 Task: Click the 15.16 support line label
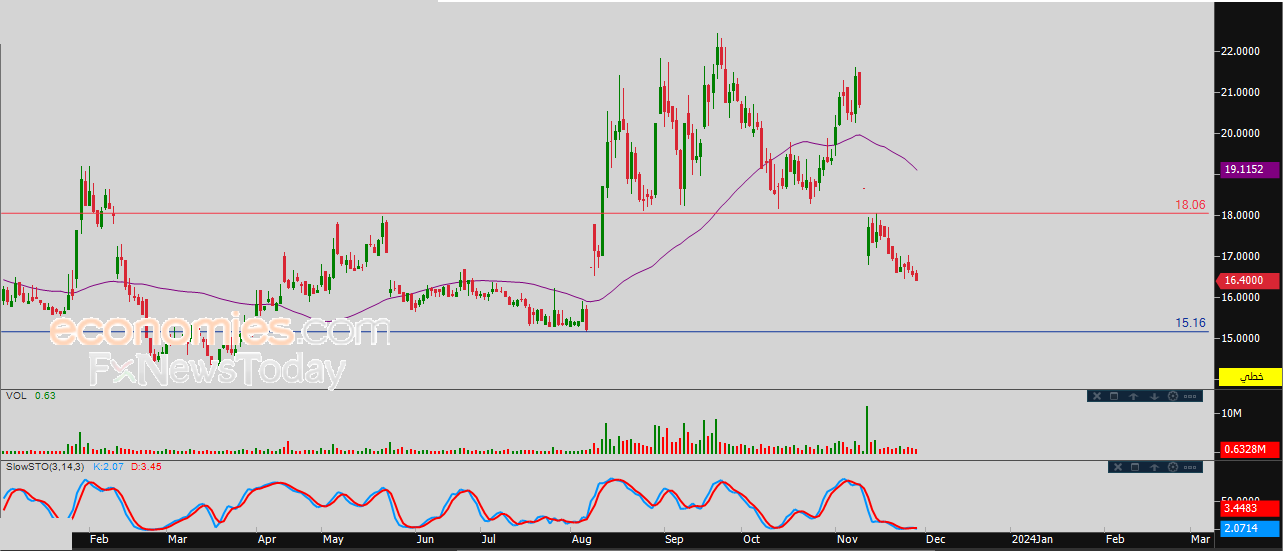pyautogui.click(x=1190, y=323)
